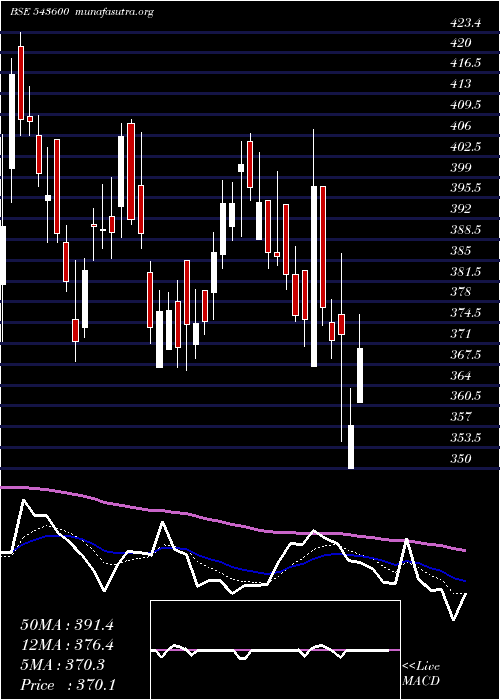Viewport: 500px width, 700px height.
Task: Click the 381.5 price axis label
Action: (x=466, y=271)
